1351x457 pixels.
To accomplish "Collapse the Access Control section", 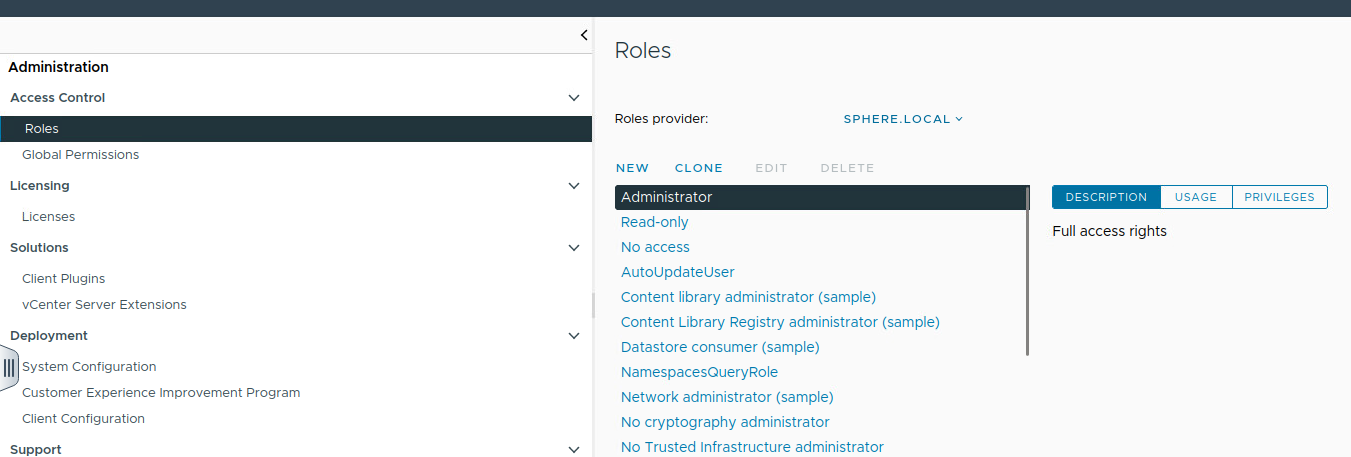I will pyautogui.click(x=573, y=98).
